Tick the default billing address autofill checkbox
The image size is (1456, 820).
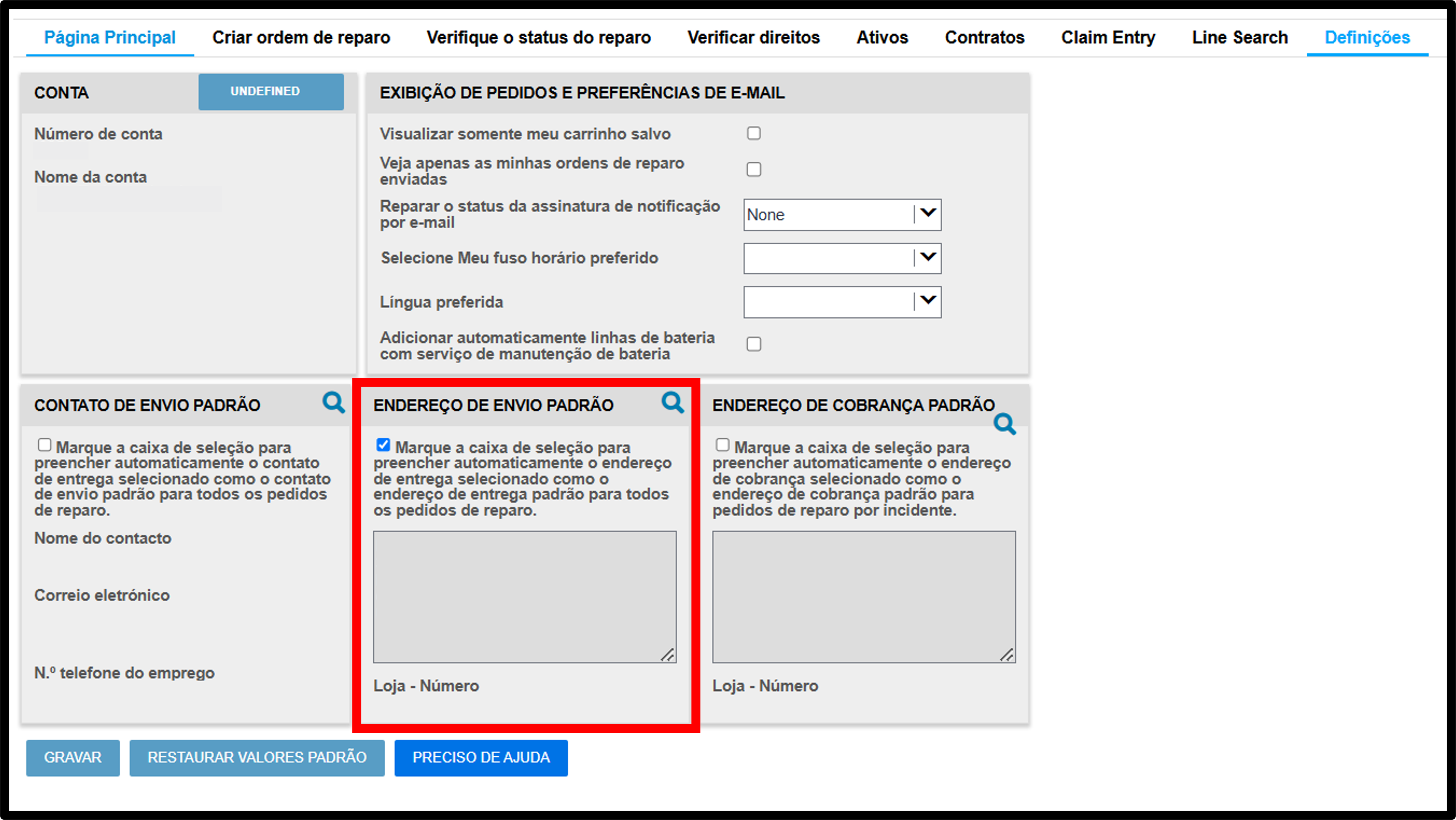click(722, 445)
